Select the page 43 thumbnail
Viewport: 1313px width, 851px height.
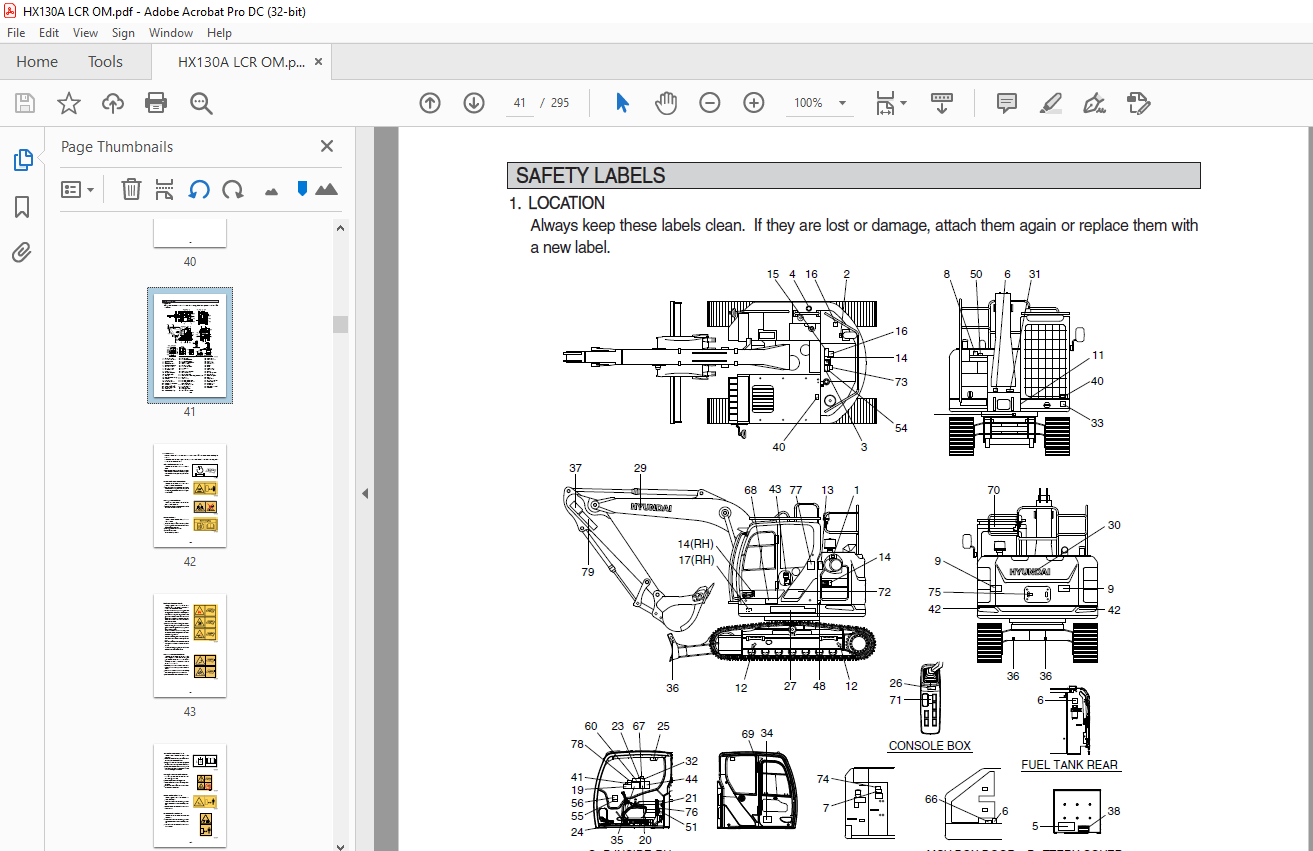190,646
